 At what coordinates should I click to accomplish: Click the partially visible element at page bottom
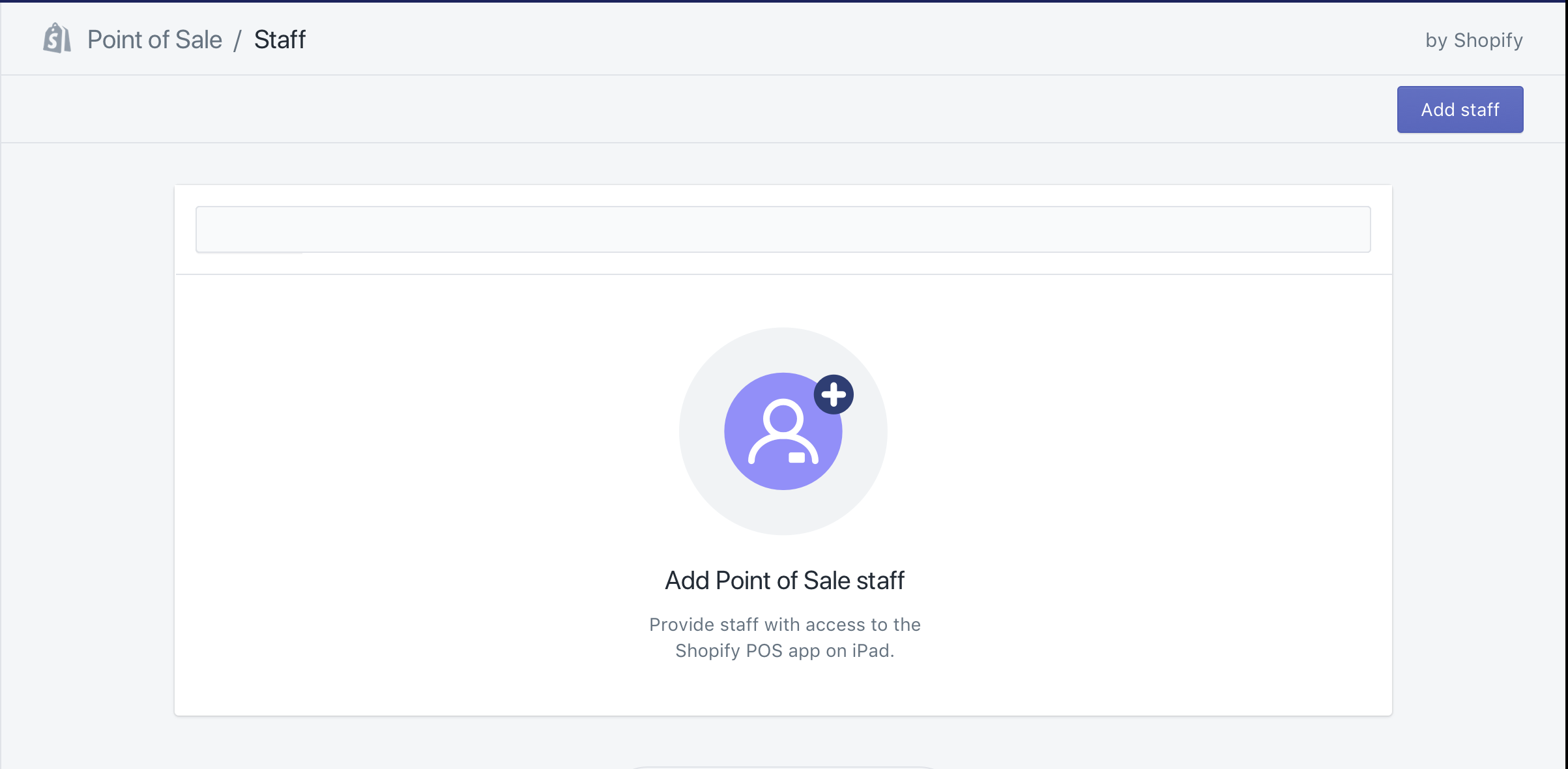(783, 767)
